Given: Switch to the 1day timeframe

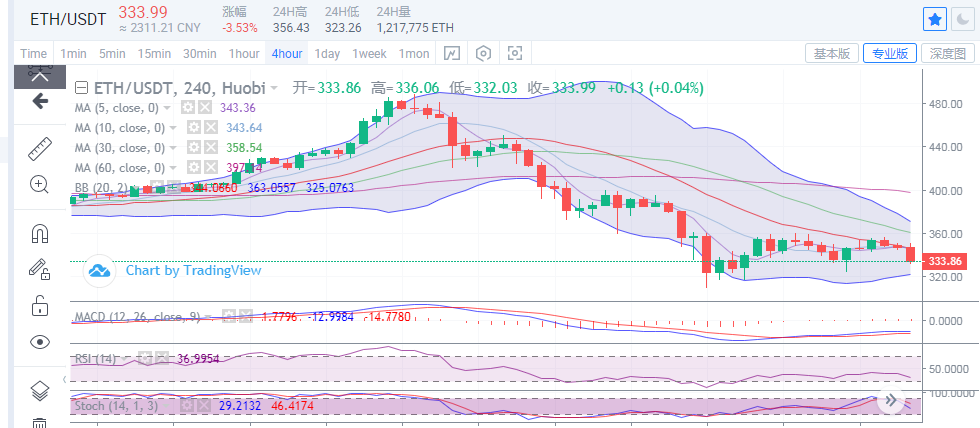Looking at the screenshot, I should tap(327, 53).
